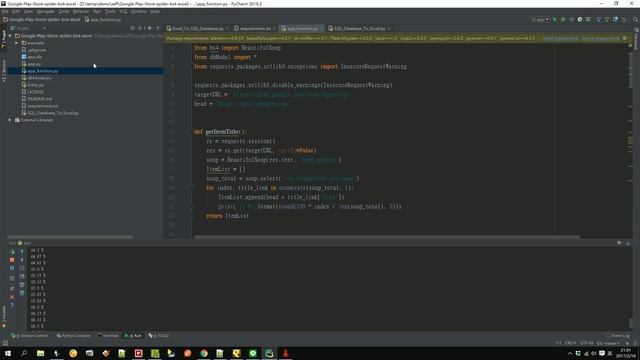Open the VCS menu
This screenshot has width=640, height=360.
tap(123, 11)
